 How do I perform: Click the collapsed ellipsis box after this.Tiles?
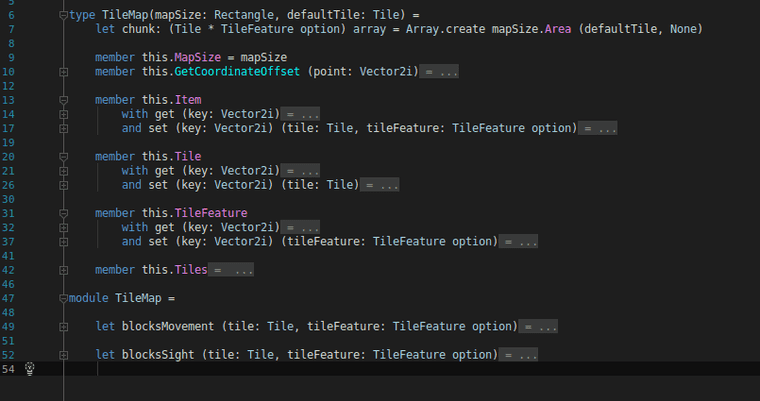pos(232,270)
